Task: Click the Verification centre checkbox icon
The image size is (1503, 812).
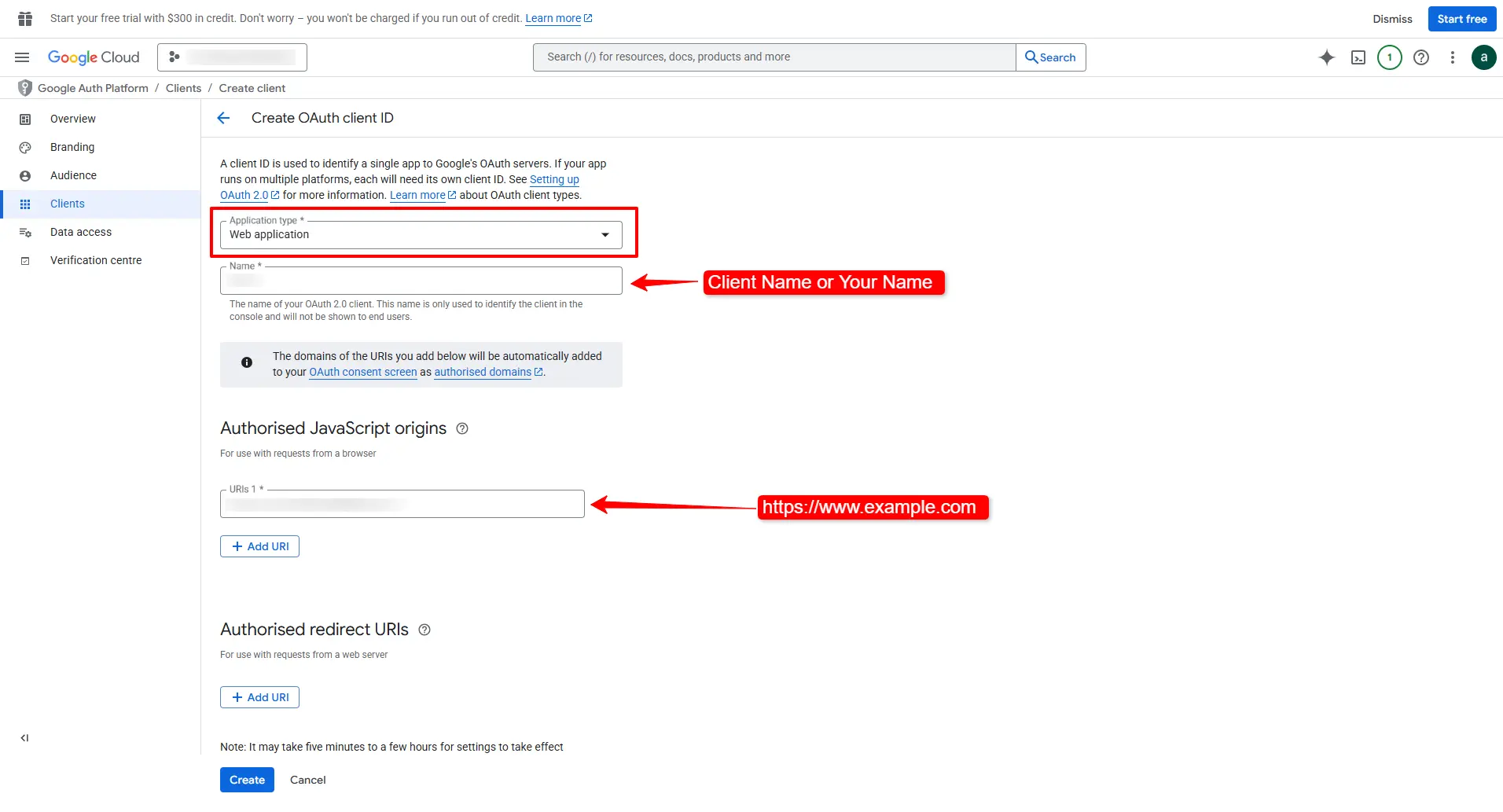Action: 25,261
